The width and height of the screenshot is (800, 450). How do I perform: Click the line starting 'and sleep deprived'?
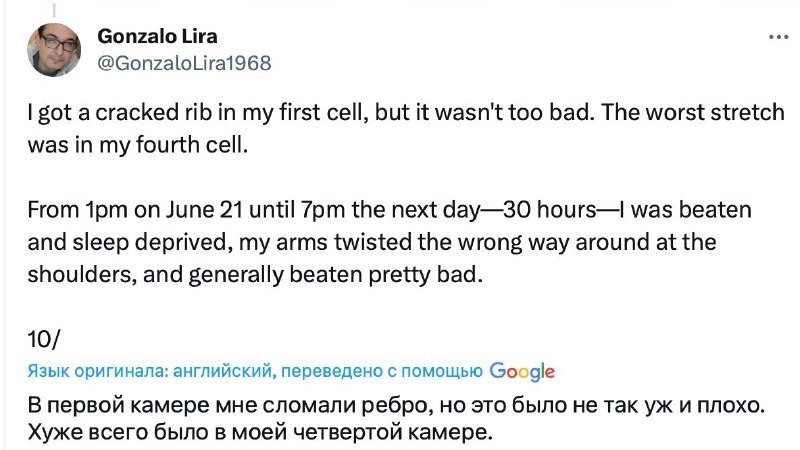tap(300, 242)
